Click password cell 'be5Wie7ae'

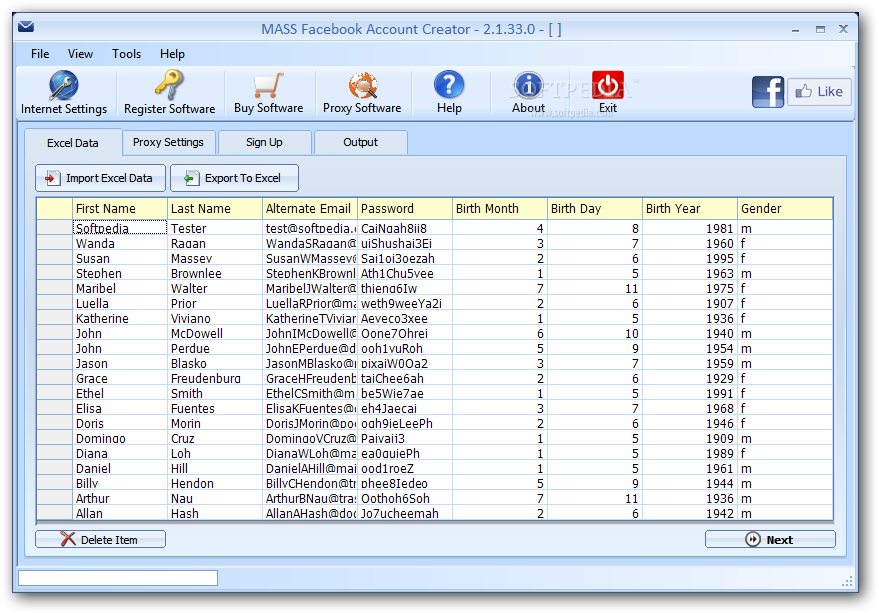[x=405, y=394]
